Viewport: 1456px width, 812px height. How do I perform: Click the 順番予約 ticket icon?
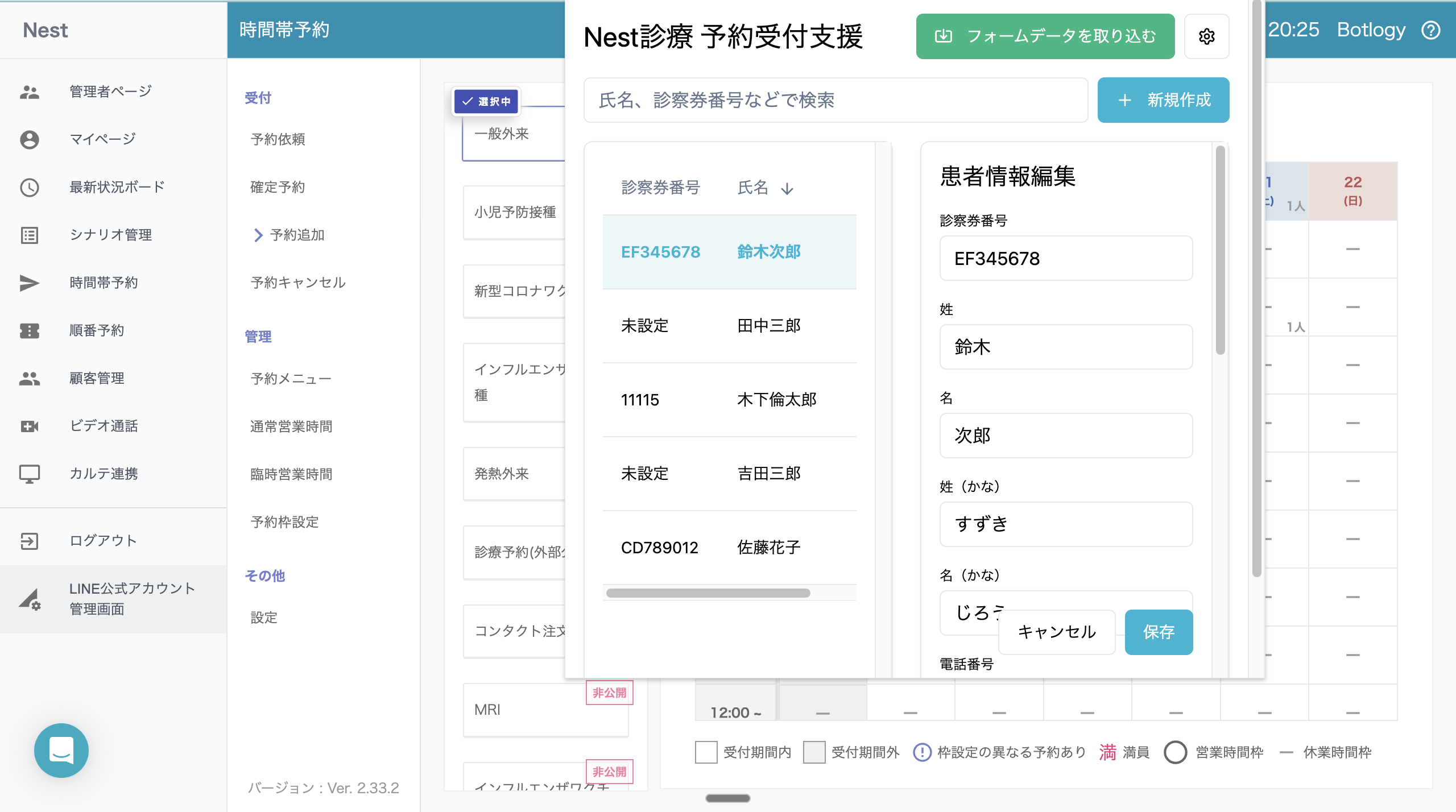click(30, 330)
